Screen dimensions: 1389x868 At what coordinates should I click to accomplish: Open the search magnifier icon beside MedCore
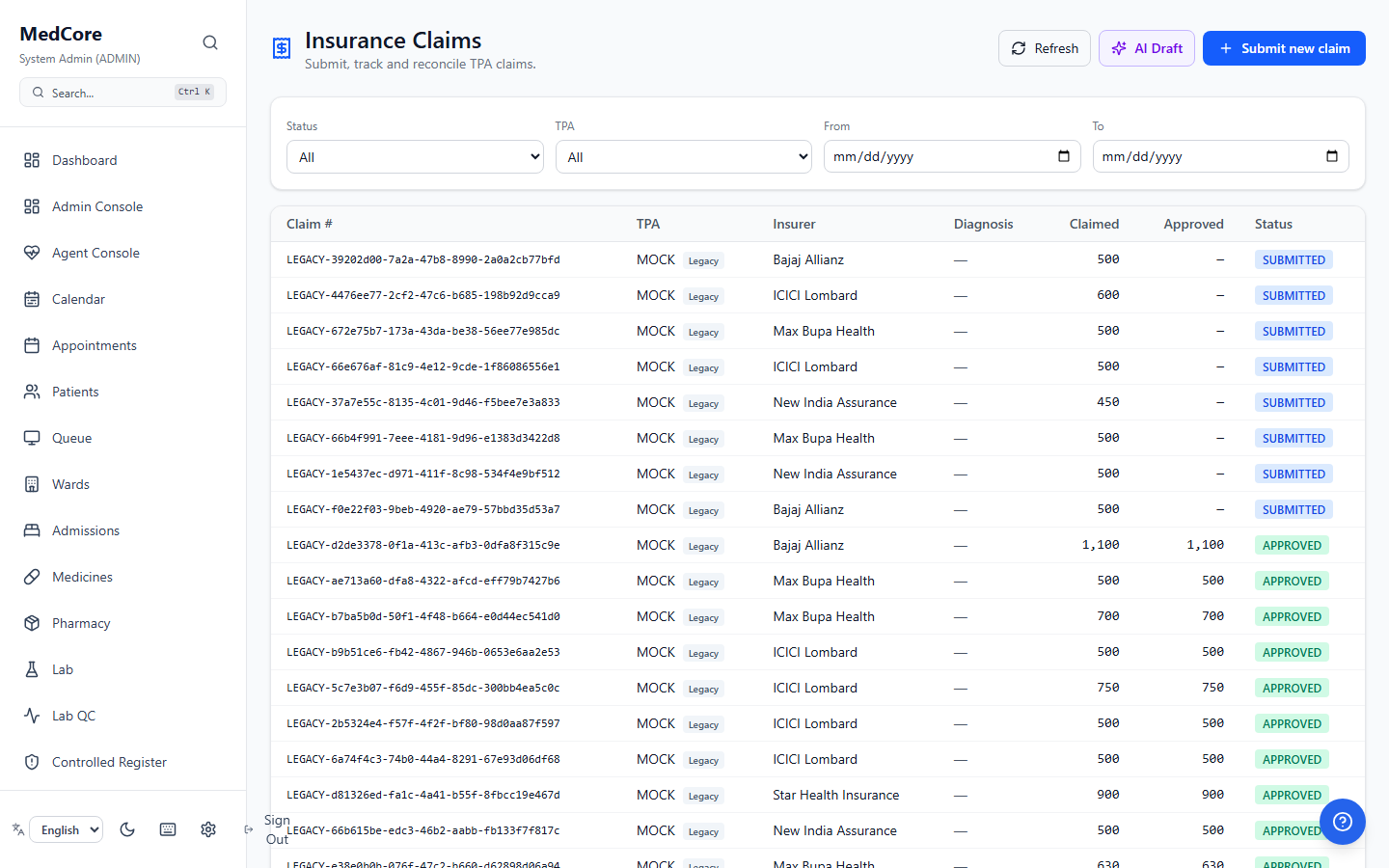(210, 42)
